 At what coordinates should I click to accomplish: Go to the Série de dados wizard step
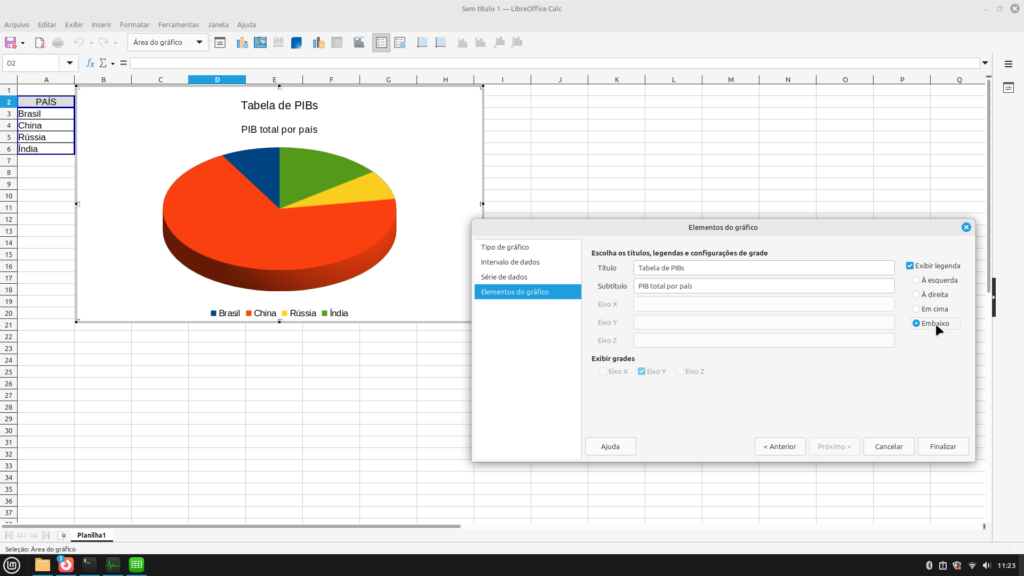(x=504, y=277)
